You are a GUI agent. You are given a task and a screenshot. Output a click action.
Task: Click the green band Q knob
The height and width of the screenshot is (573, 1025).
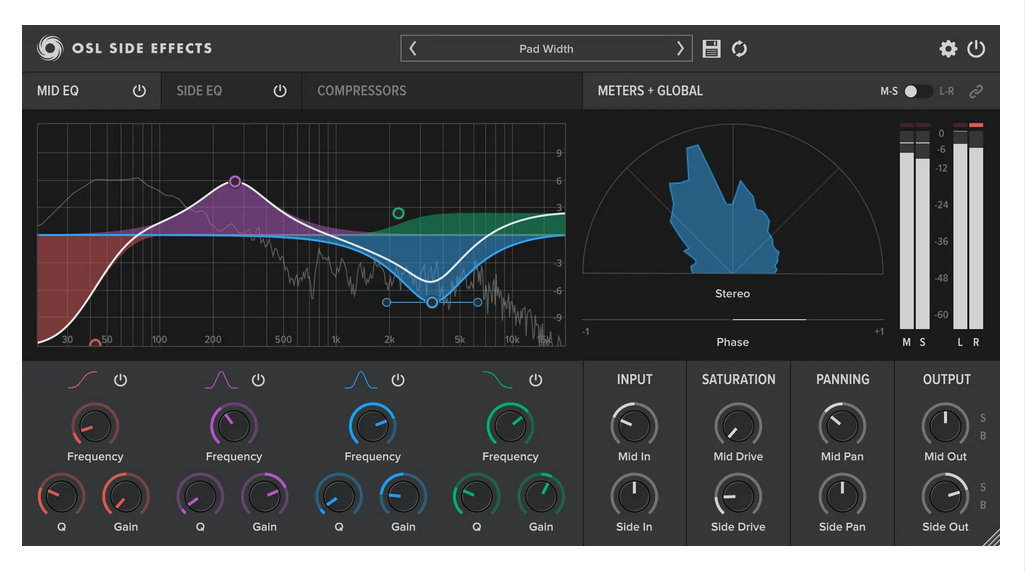pos(477,497)
